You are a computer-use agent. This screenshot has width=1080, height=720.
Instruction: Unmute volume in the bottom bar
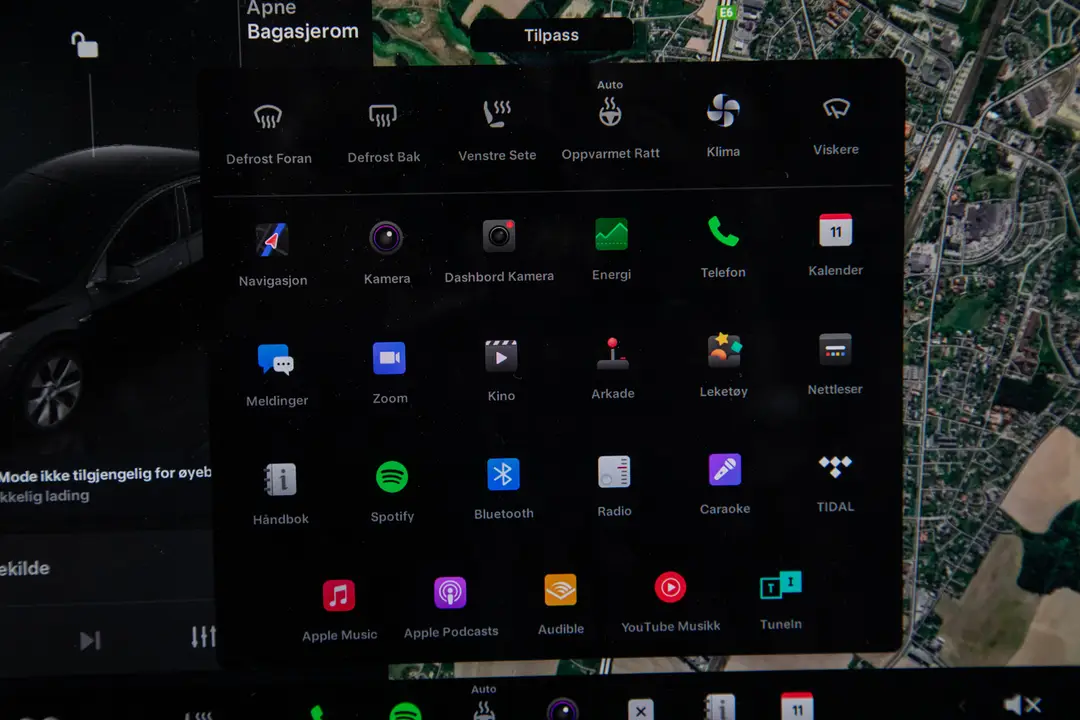click(1022, 704)
